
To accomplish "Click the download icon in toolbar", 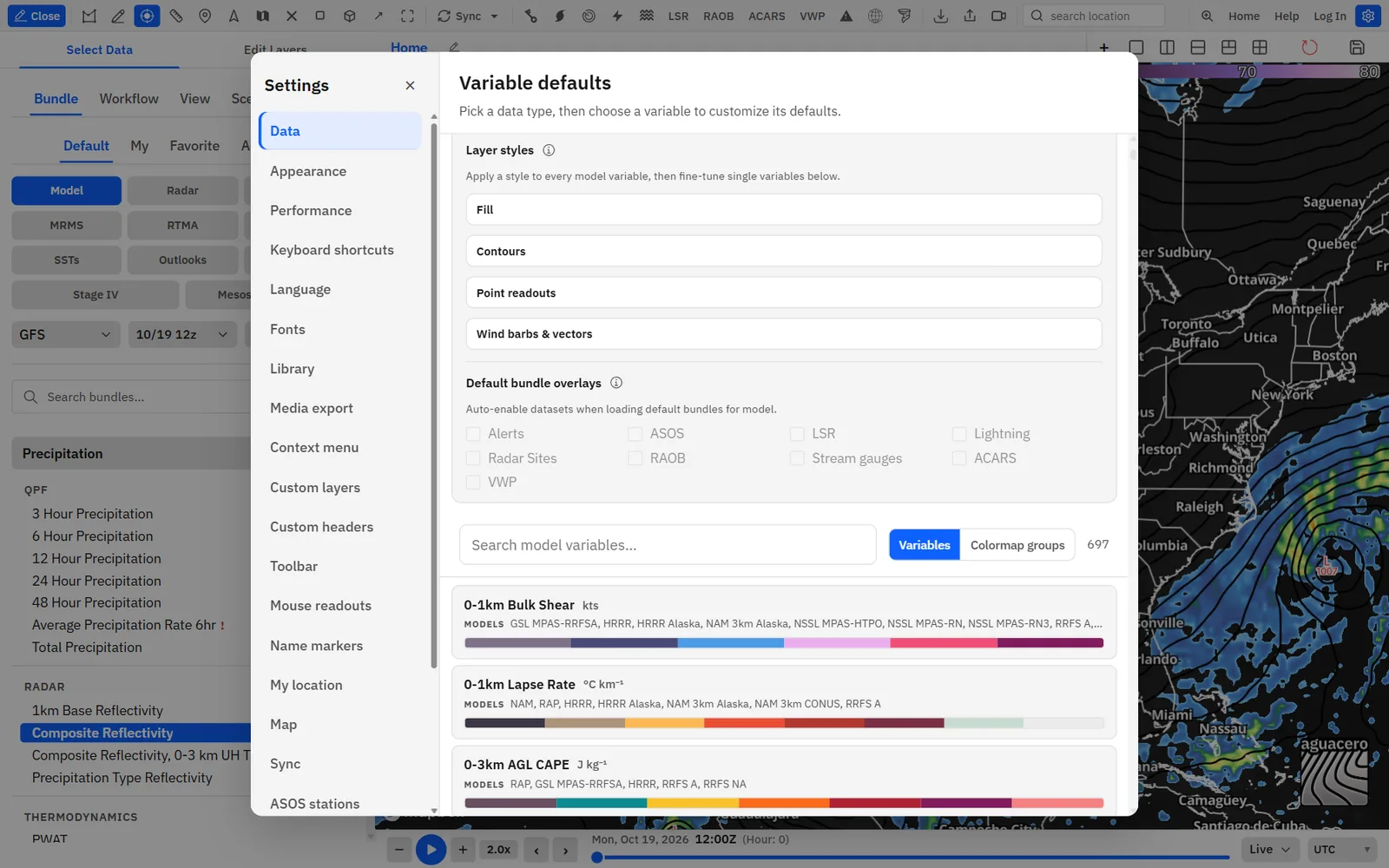I will pyautogui.click(x=940, y=16).
